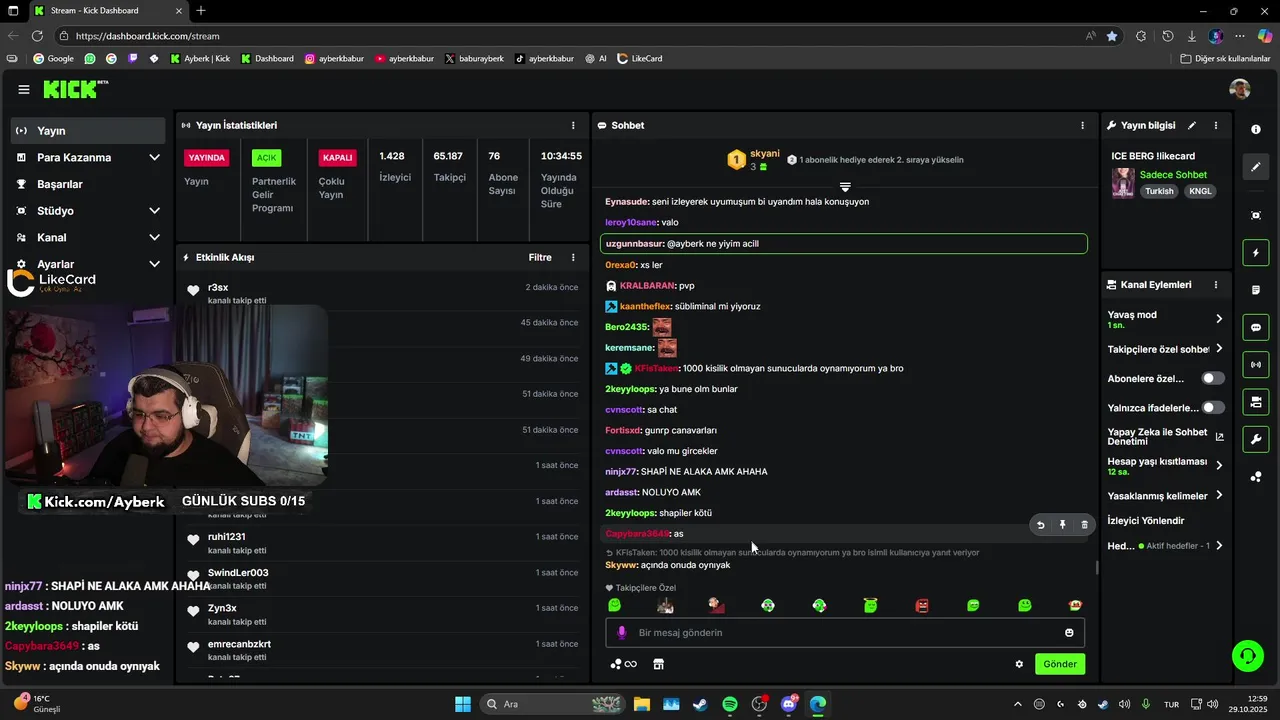Open the hamburger menu beside Kick logo
The height and width of the screenshot is (720, 1280).
pyautogui.click(x=24, y=90)
